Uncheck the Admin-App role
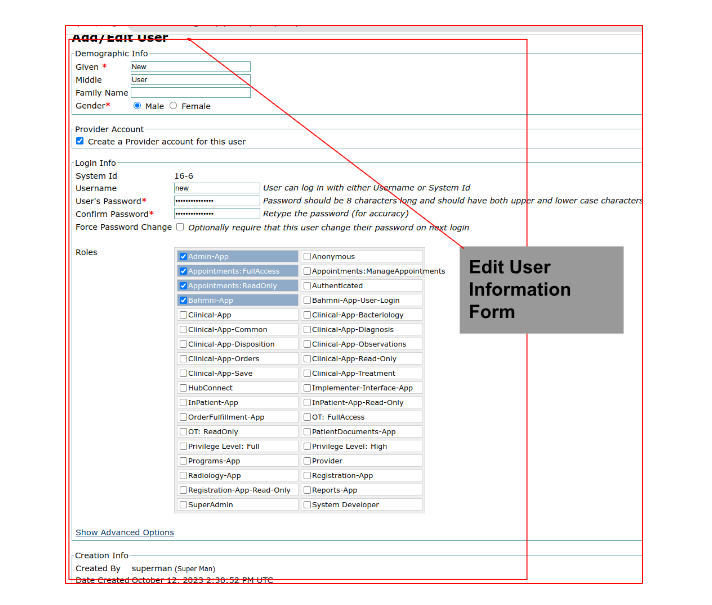 point(183,257)
